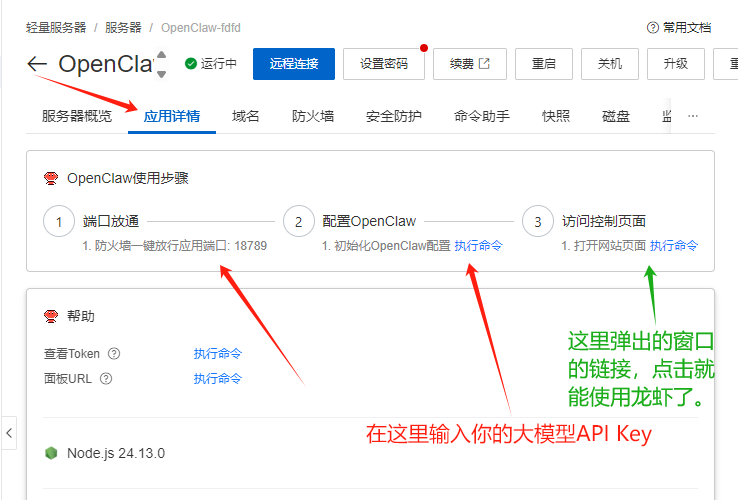This screenshot has height=500, width=738.
Task: Click 执行命令 under 配置OpenClaw
Action: (x=478, y=245)
